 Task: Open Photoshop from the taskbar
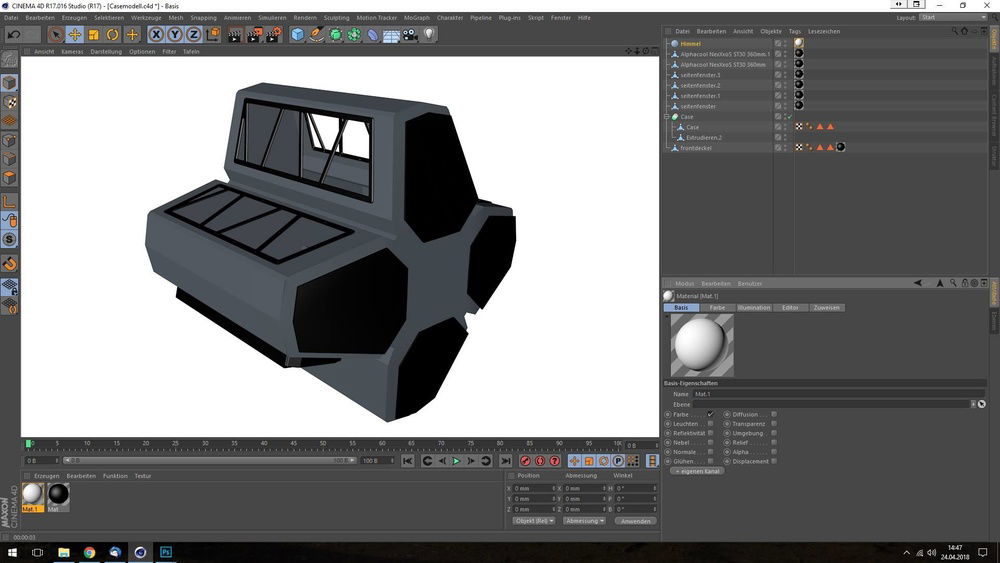[166, 551]
